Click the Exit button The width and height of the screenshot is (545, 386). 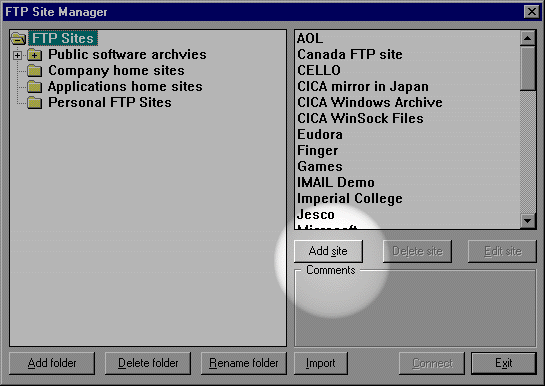(x=504, y=363)
